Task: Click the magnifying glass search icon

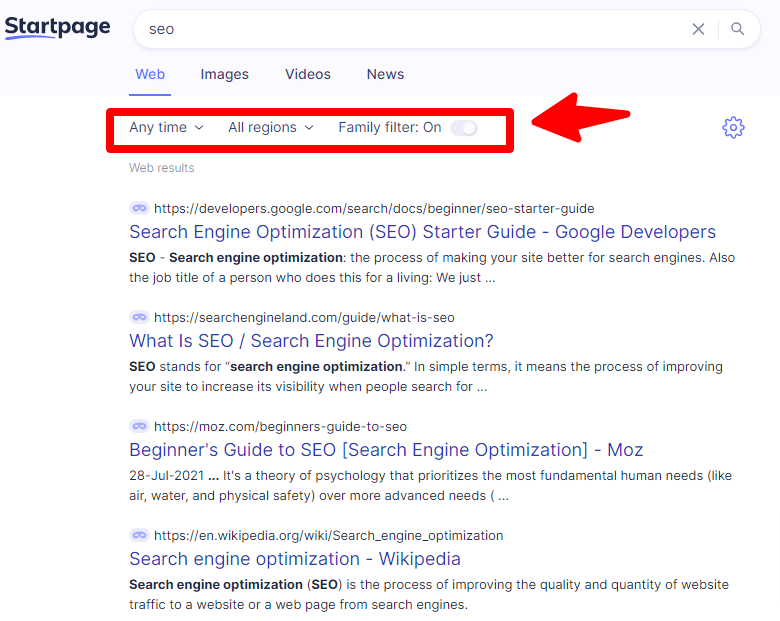Action: tap(737, 29)
